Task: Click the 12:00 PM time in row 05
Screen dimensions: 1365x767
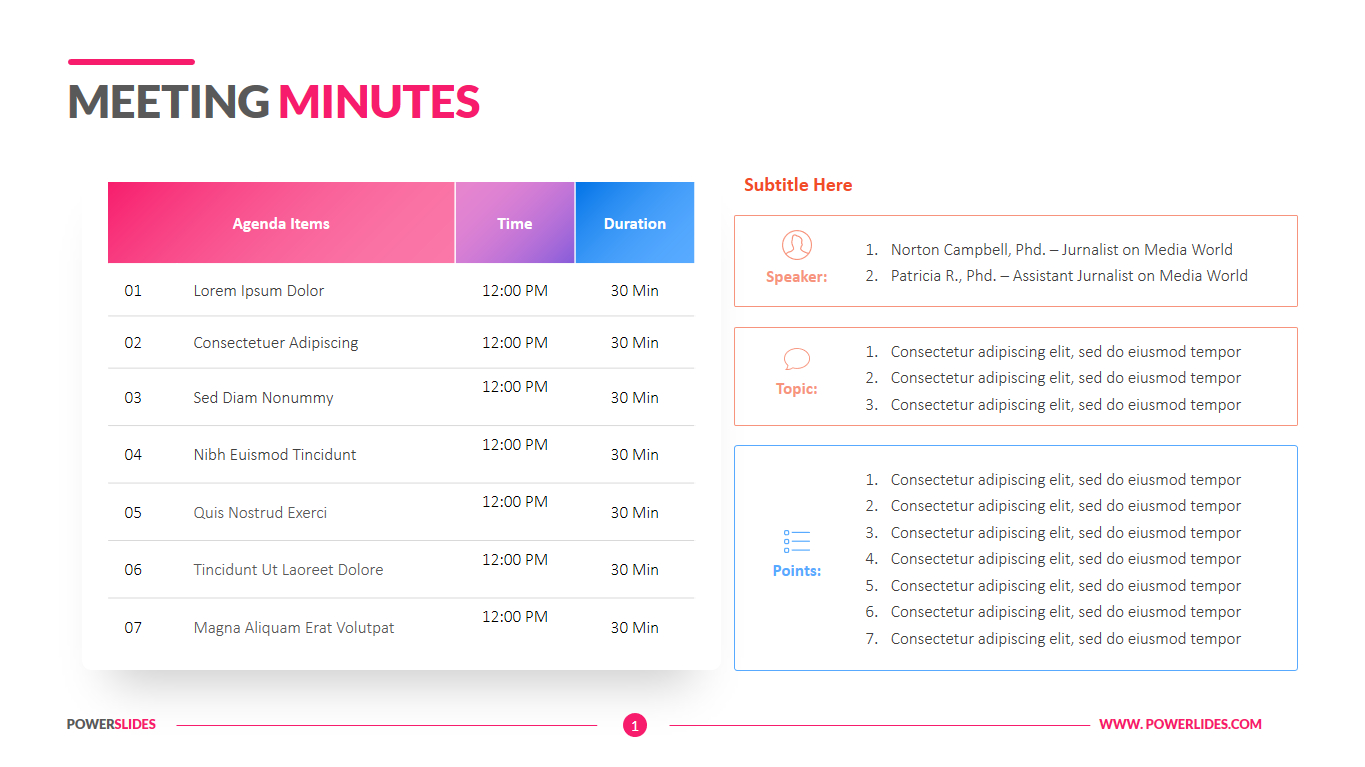Action: [x=515, y=502]
